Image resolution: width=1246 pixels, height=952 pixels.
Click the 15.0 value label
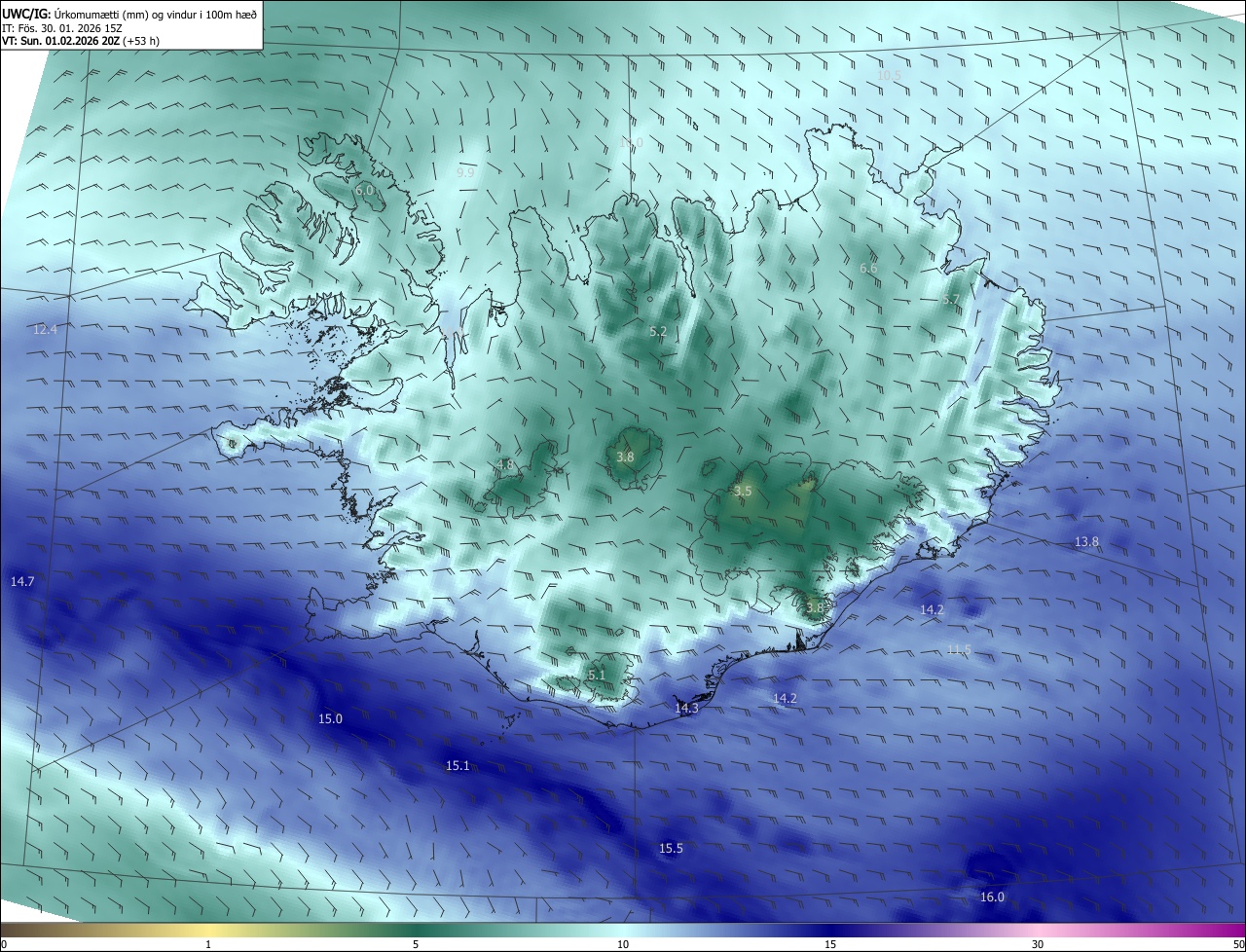(x=330, y=718)
